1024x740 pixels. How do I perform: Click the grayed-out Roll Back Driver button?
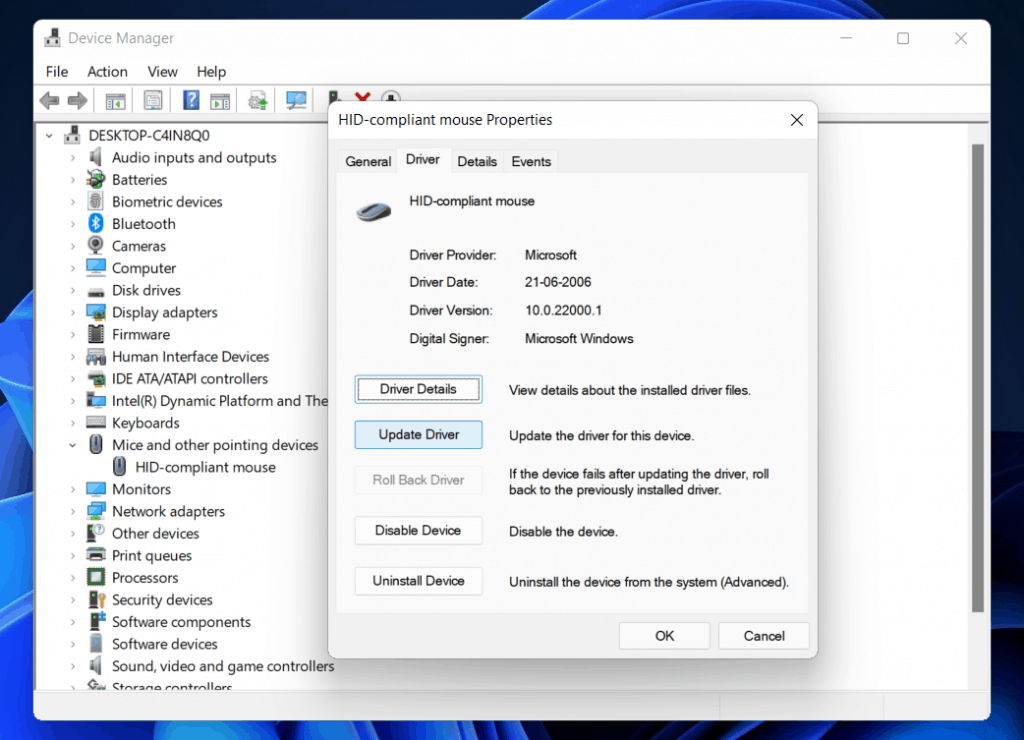pos(418,480)
